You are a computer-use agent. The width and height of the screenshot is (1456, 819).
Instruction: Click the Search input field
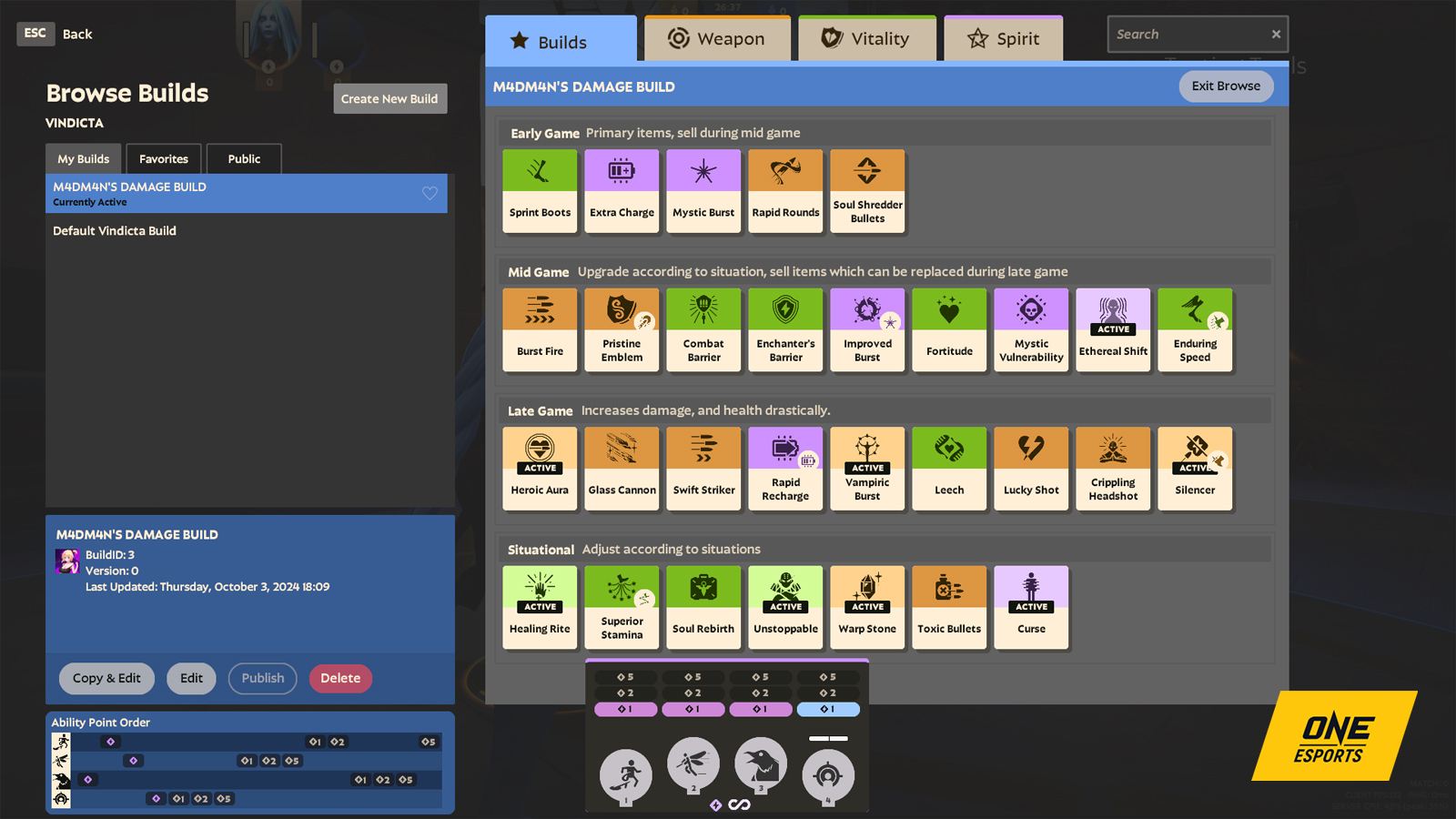pyautogui.click(x=1188, y=35)
